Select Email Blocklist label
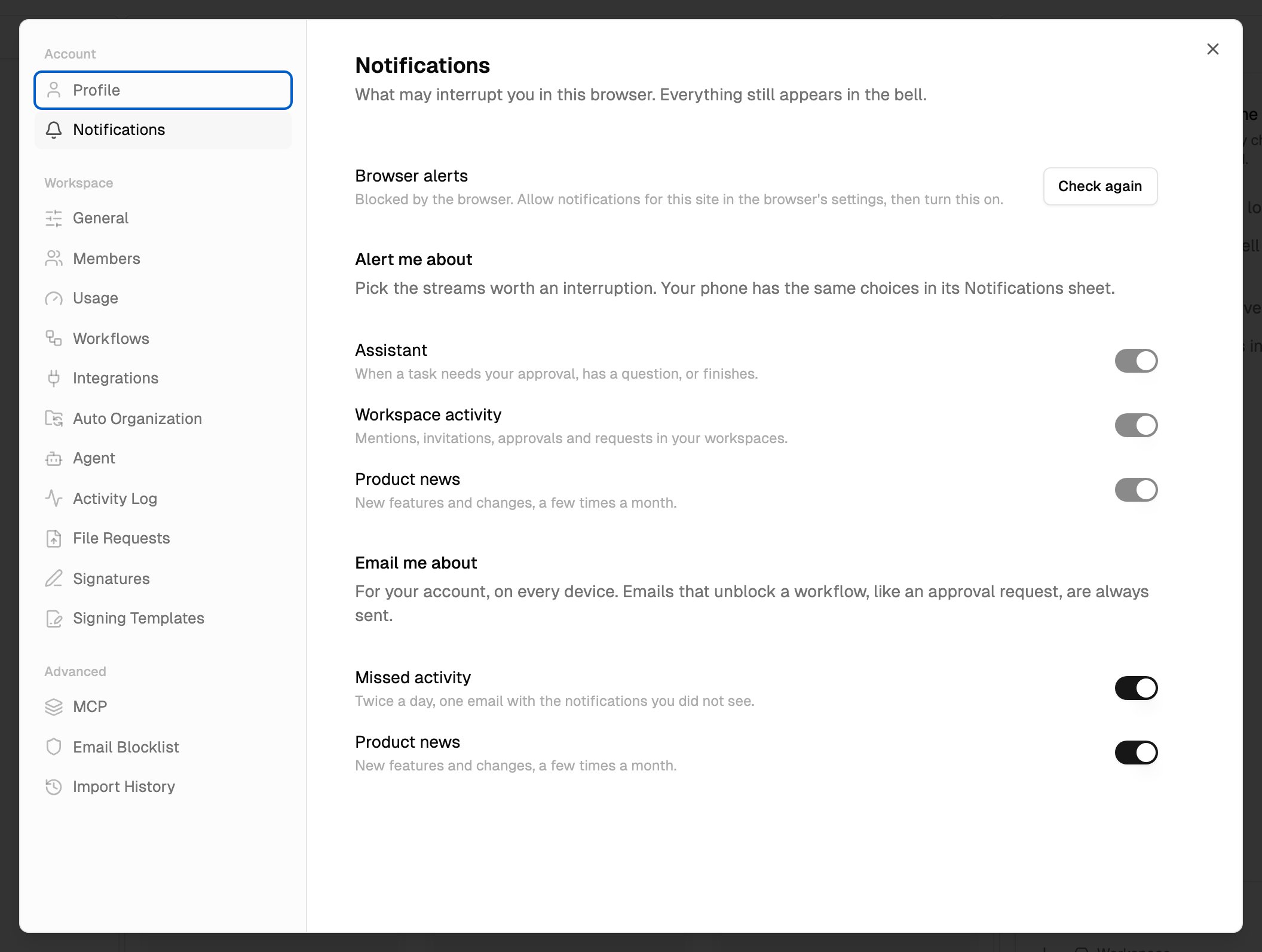This screenshot has width=1262, height=952. coord(126,747)
